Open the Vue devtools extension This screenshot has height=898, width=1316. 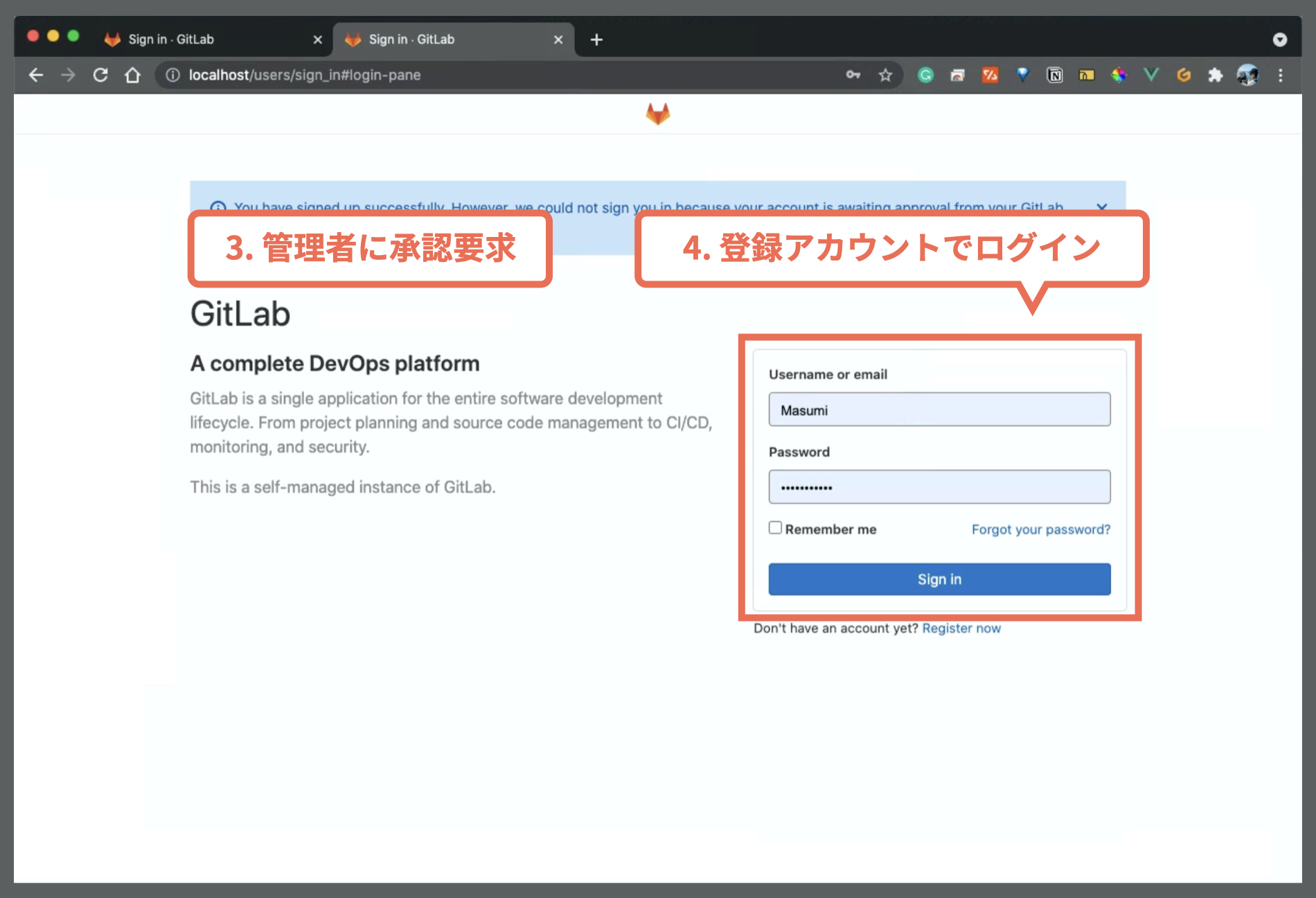(x=1151, y=75)
